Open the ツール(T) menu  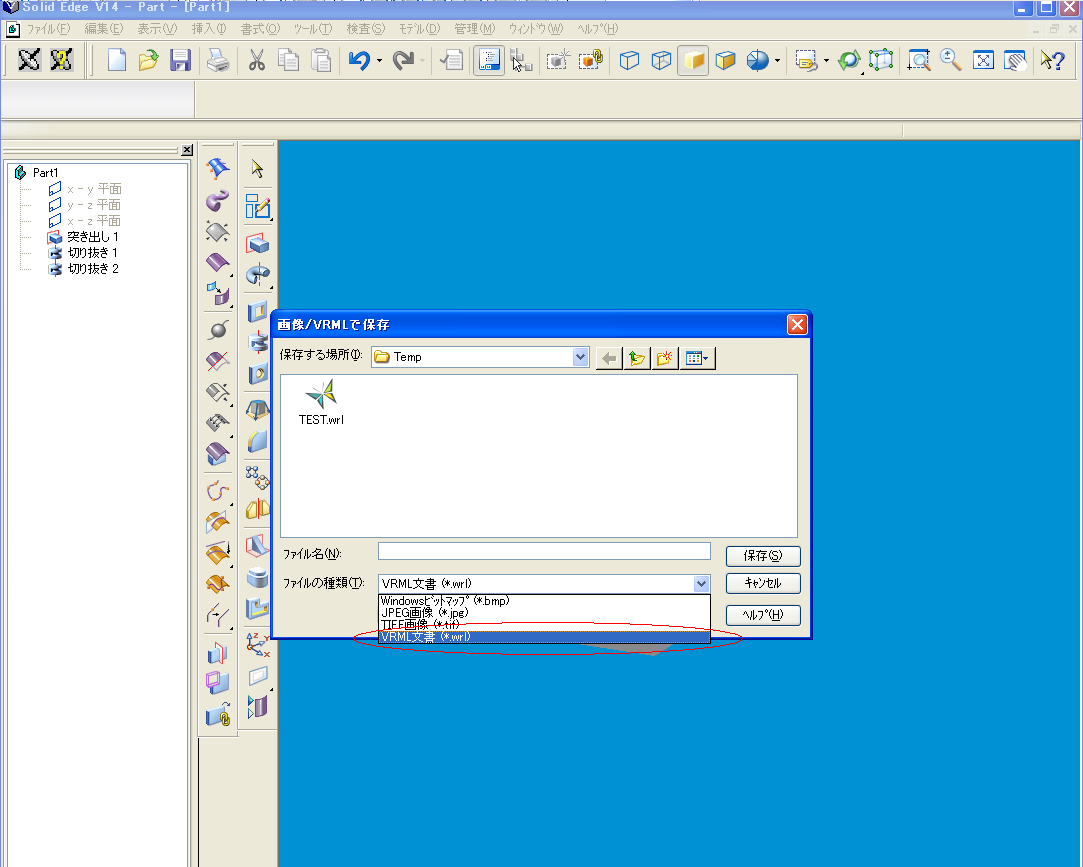(313, 29)
